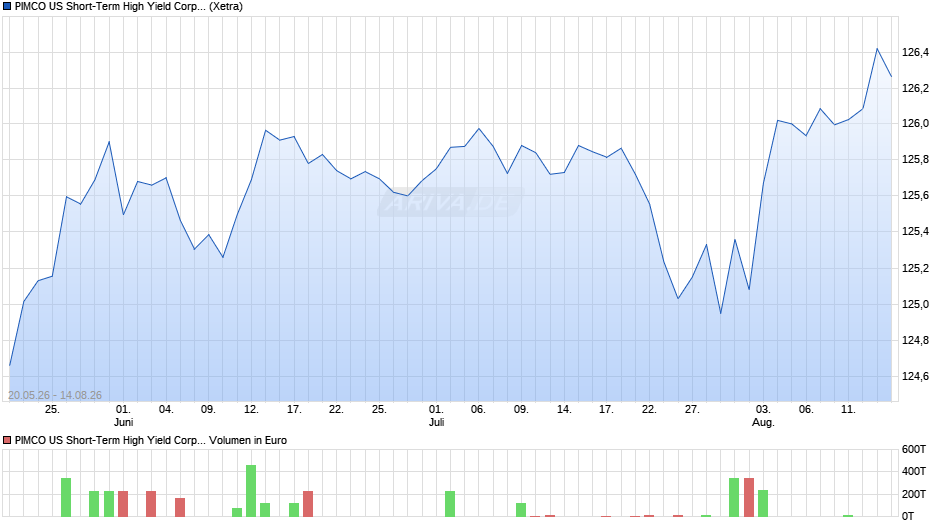The image size is (940, 526).
Task: Click the x-axis date label '09.' in Juni
Action: pos(208,410)
